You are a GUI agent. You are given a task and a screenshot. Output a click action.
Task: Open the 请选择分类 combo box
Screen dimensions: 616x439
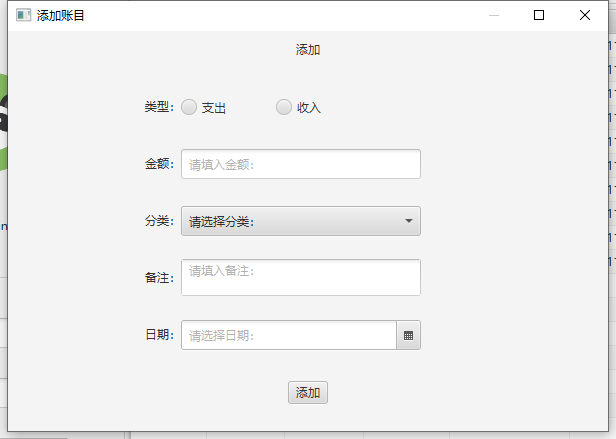pyautogui.click(x=301, y=221)
